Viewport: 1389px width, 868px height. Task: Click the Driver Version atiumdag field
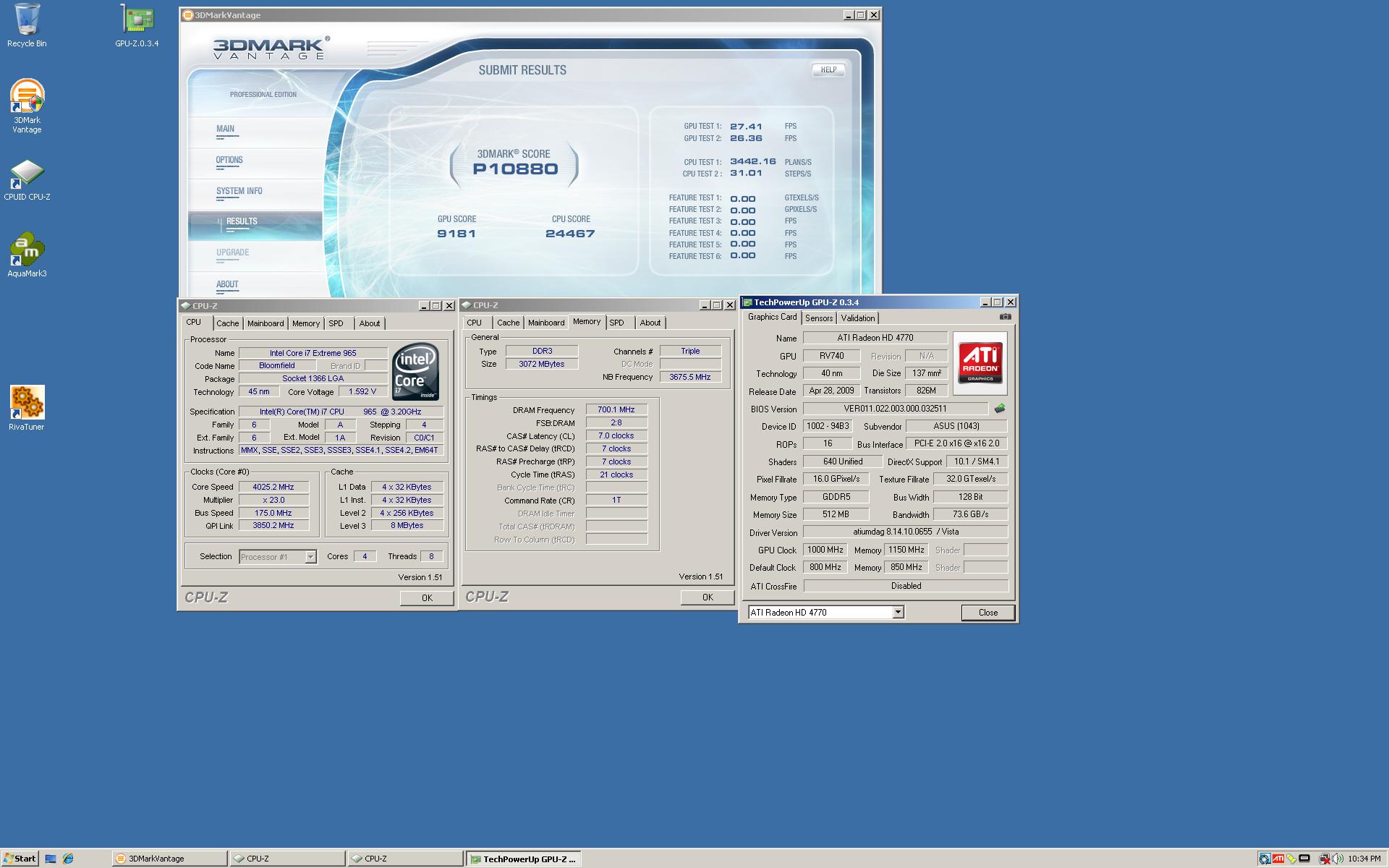tap(906, 532)
